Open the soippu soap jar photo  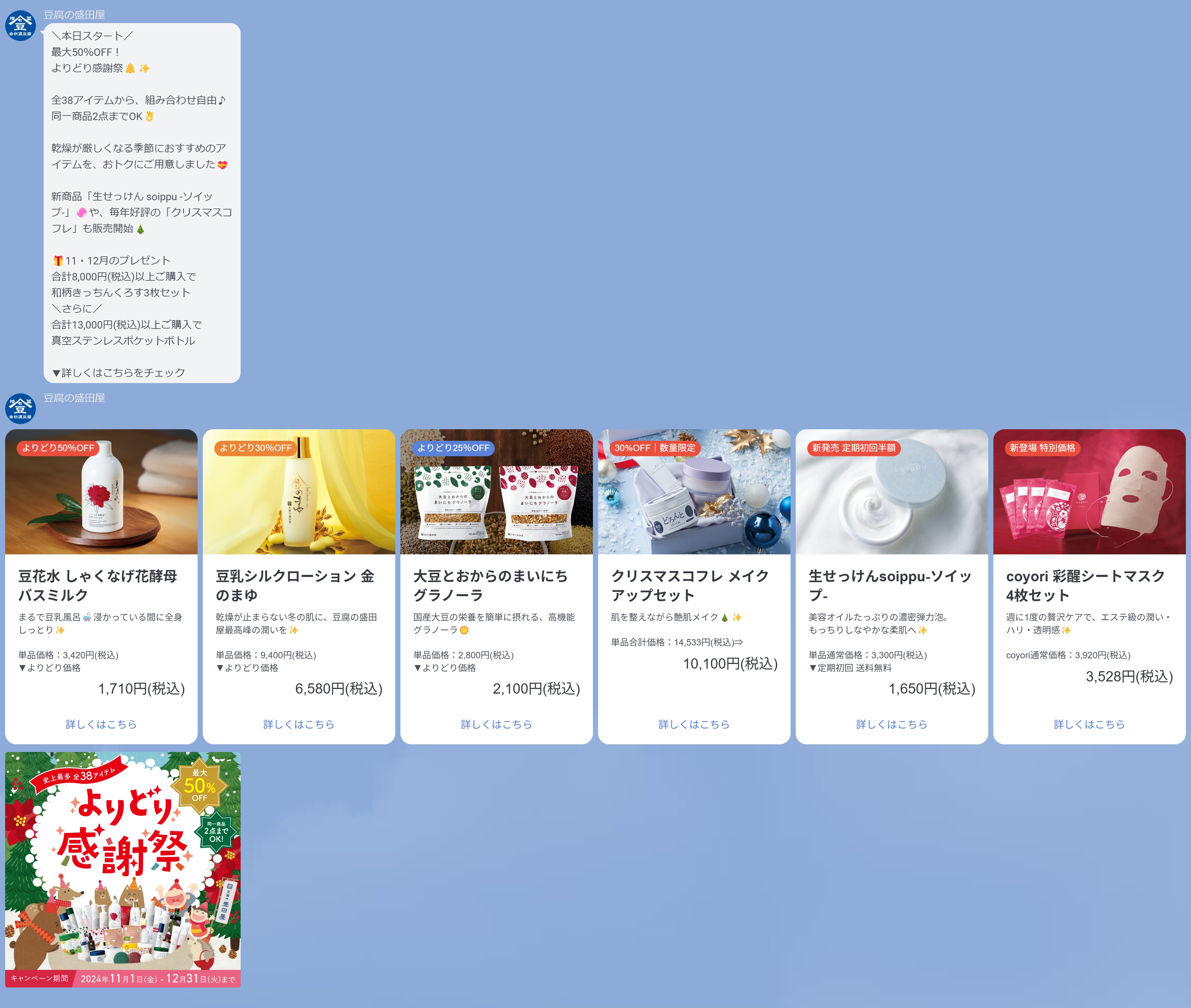click(x=892, y=492)
